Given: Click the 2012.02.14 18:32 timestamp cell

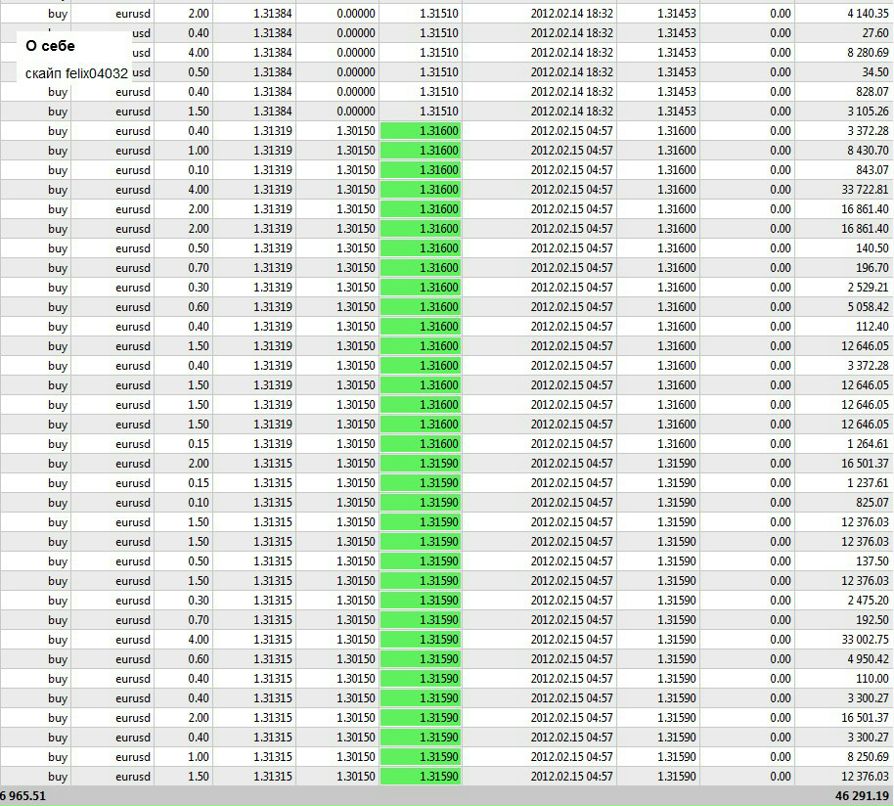Looking at the screenshot, I should pyautogui.click(x=570, y=13).
